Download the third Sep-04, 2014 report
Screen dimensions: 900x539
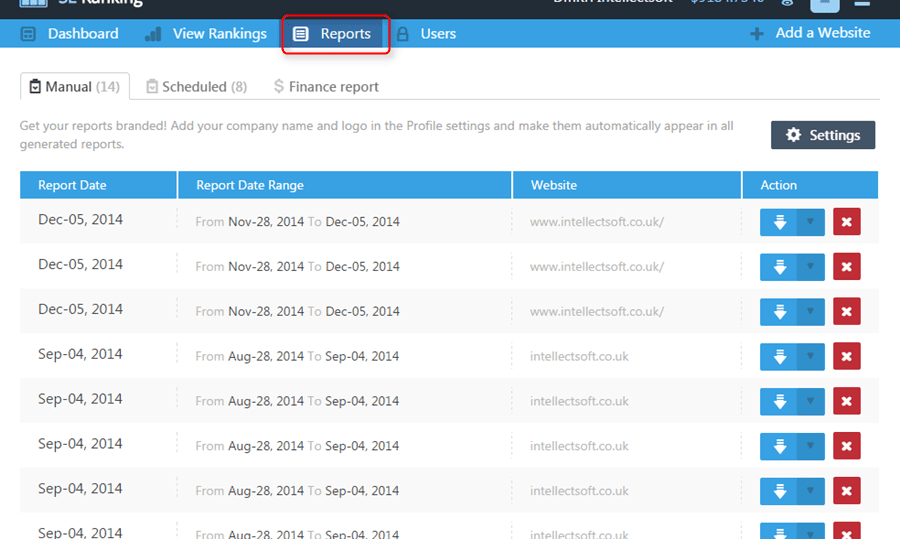778,446
